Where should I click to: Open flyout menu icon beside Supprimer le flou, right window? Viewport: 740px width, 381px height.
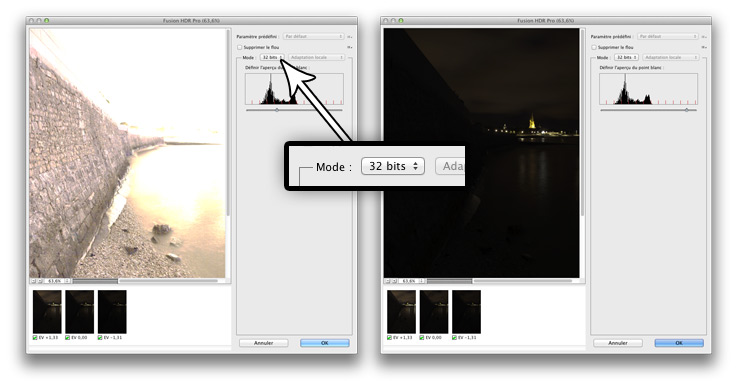click(x=704, y=47)
